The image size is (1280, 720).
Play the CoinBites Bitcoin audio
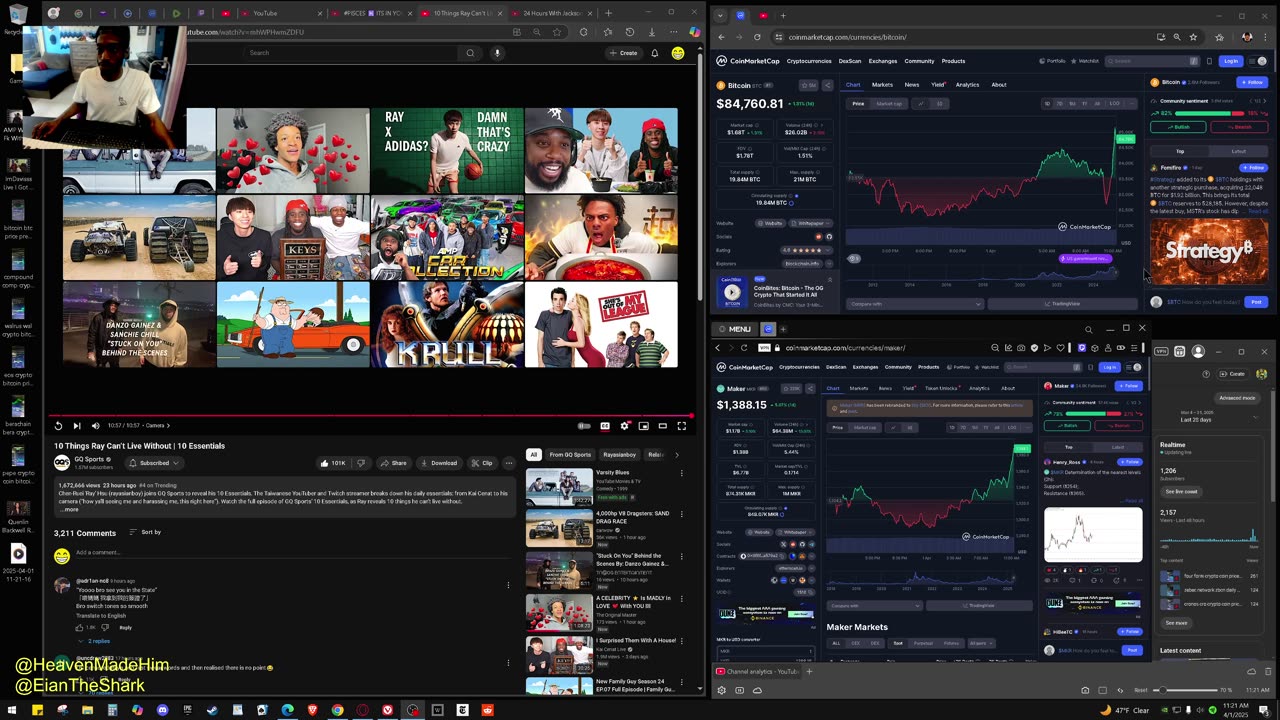point(732,292)
